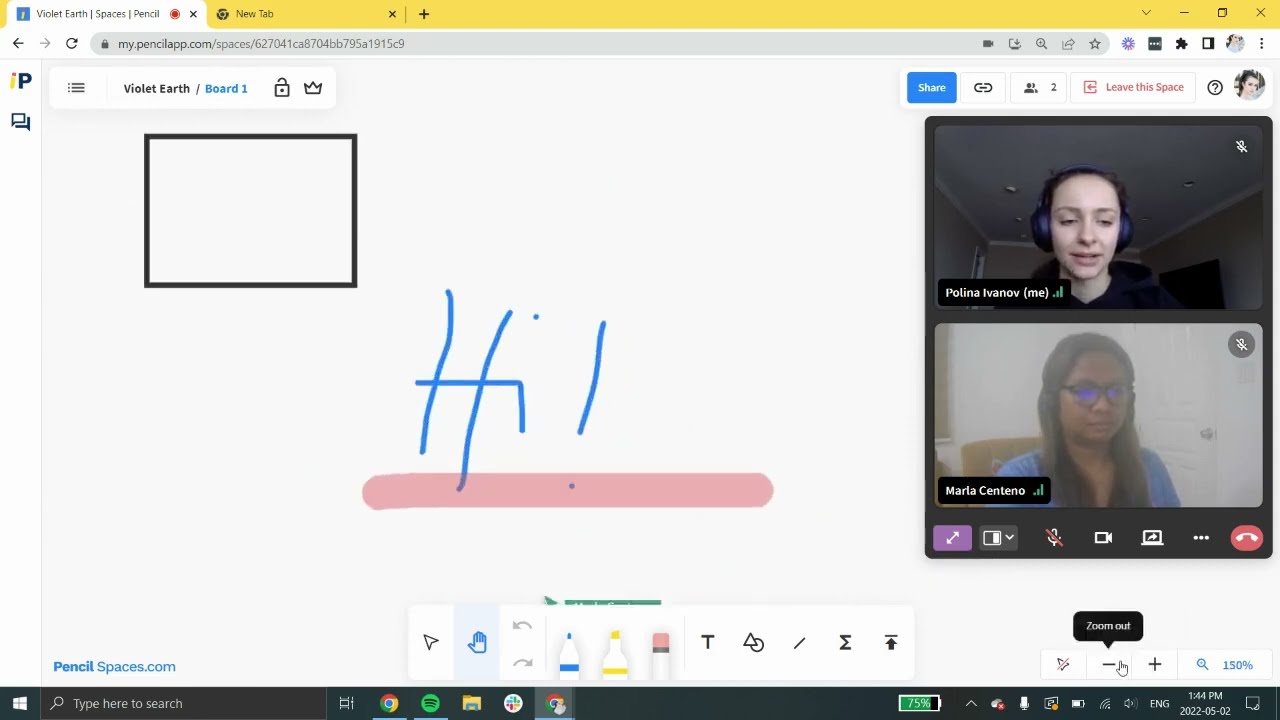Click Leave this Space
Viewport: 1280px width, 720px height.
[x=1134, y=87]
